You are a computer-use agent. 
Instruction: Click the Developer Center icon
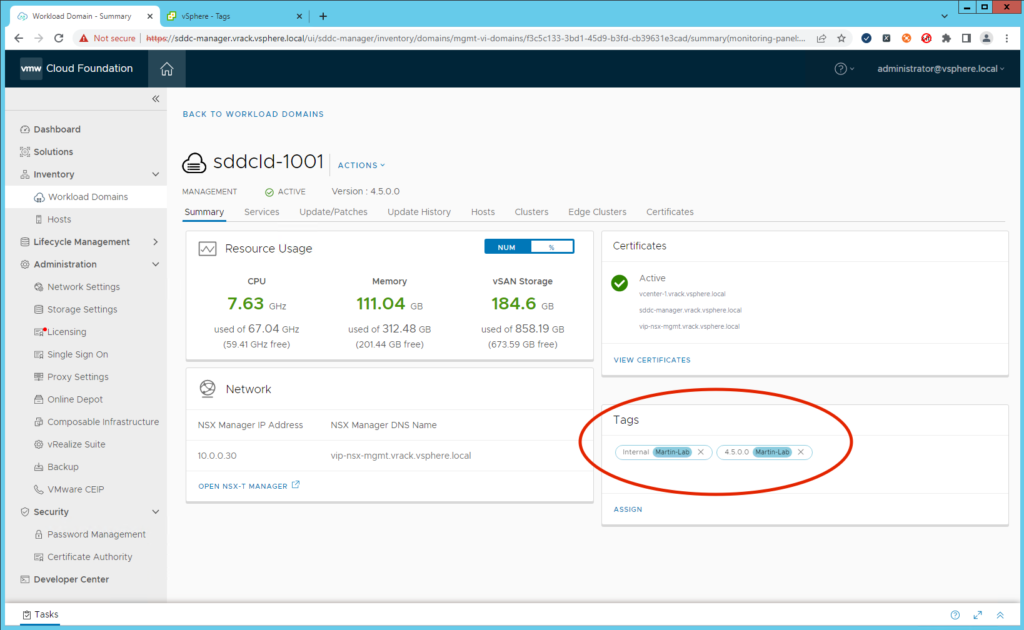tap(25, 579)
